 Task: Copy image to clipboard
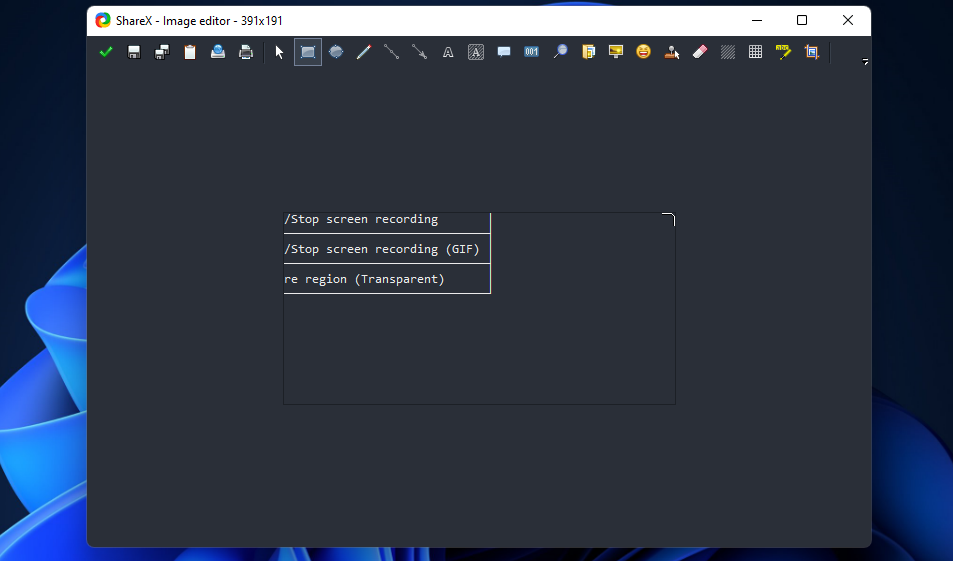pyautogui.click(x=190, y=52)
